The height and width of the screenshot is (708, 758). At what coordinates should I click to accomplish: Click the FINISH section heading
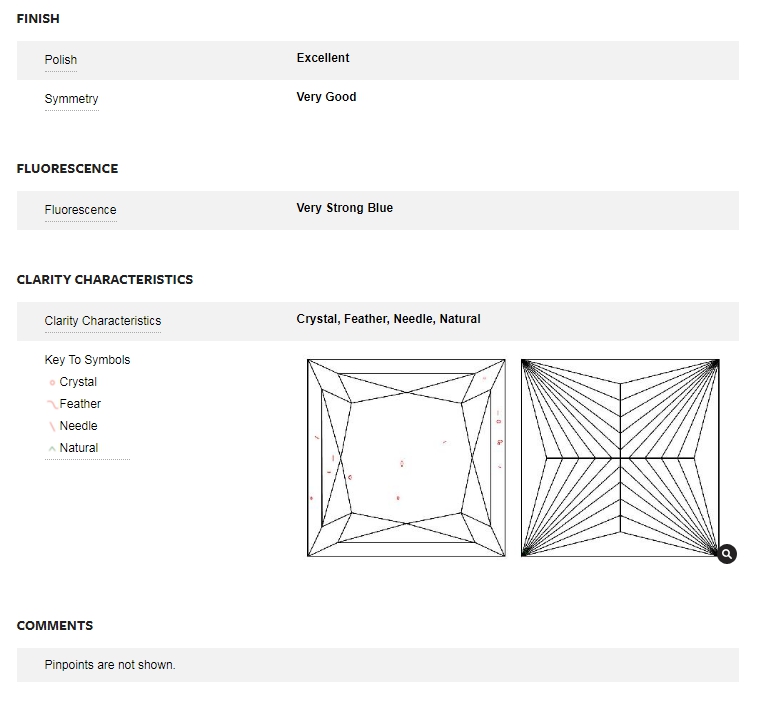pyautogui.click(x=38, y=19)
